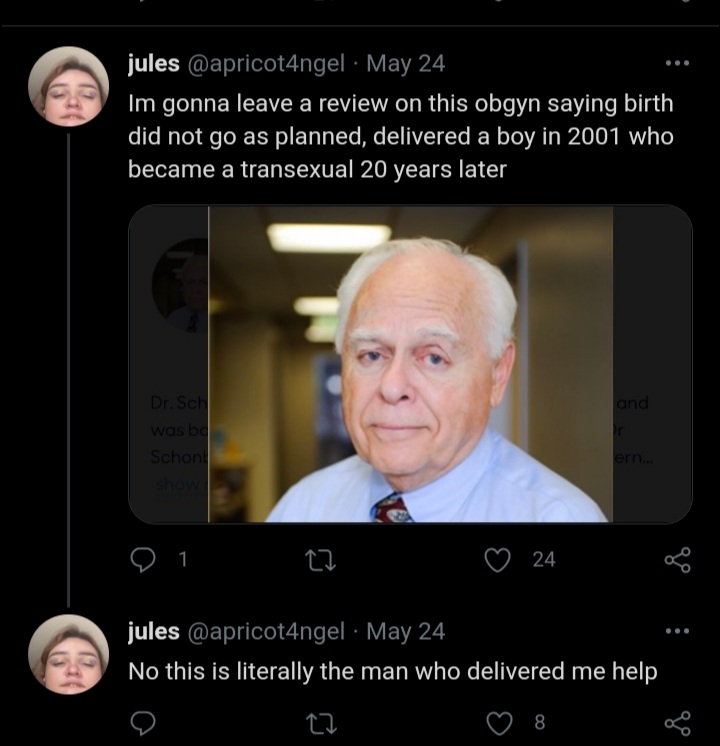720x746 pixels.
Task: Retweet the 'delivered me help' tweet
Action: 321,723
